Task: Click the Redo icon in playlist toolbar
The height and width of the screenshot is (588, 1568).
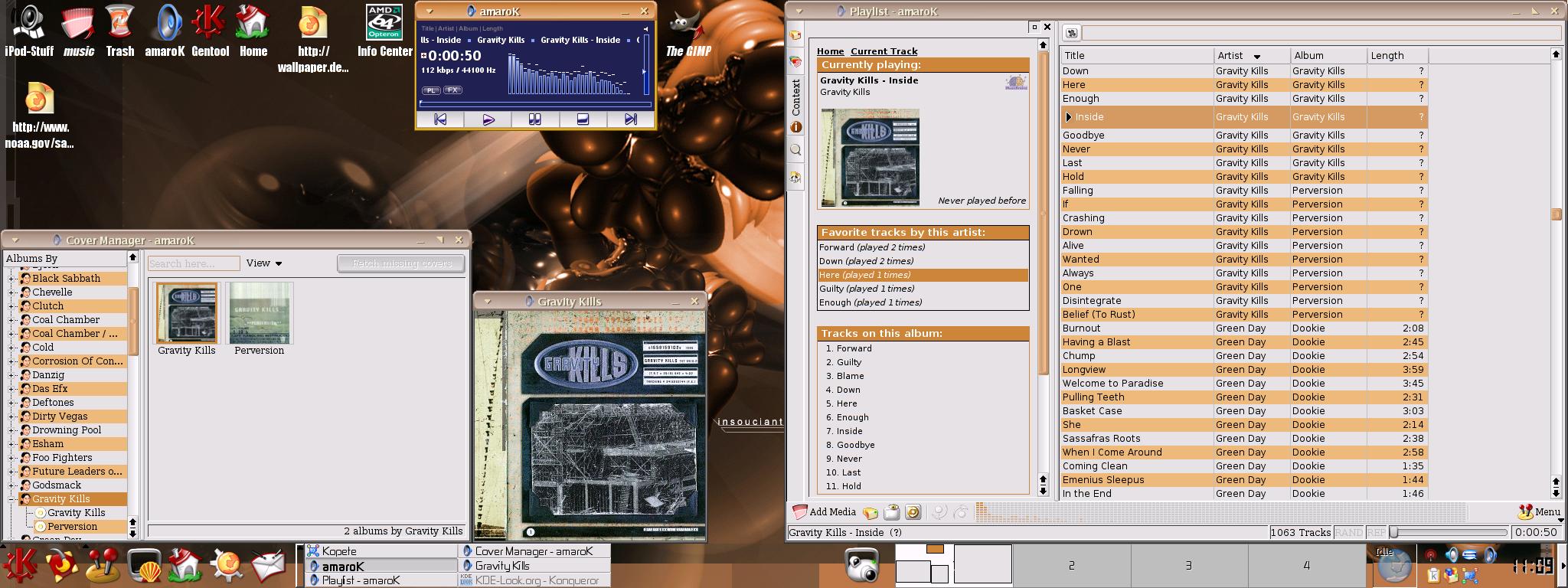Action: tap(960, 512)
